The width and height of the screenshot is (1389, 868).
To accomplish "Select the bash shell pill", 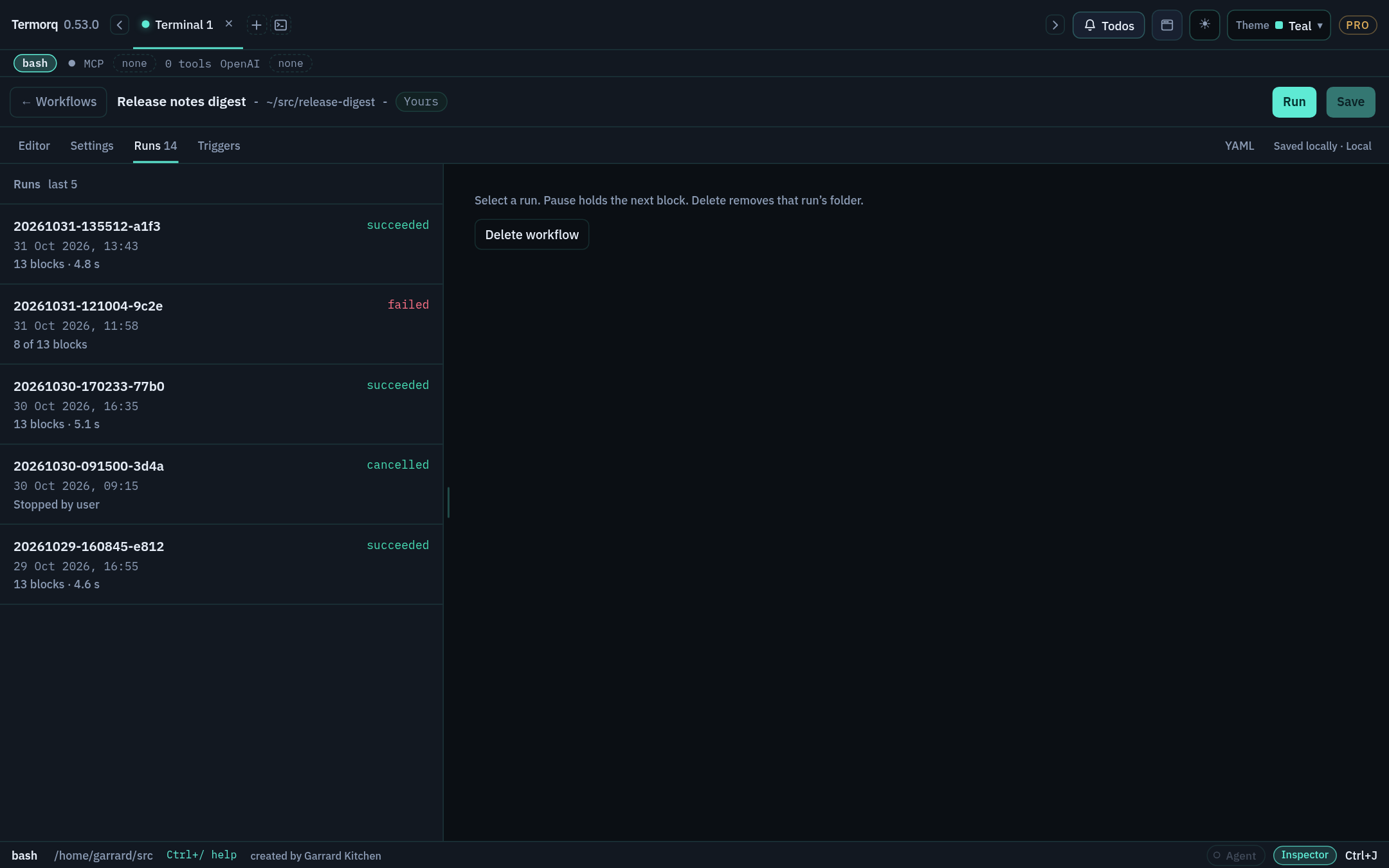I will click(35, 63).
